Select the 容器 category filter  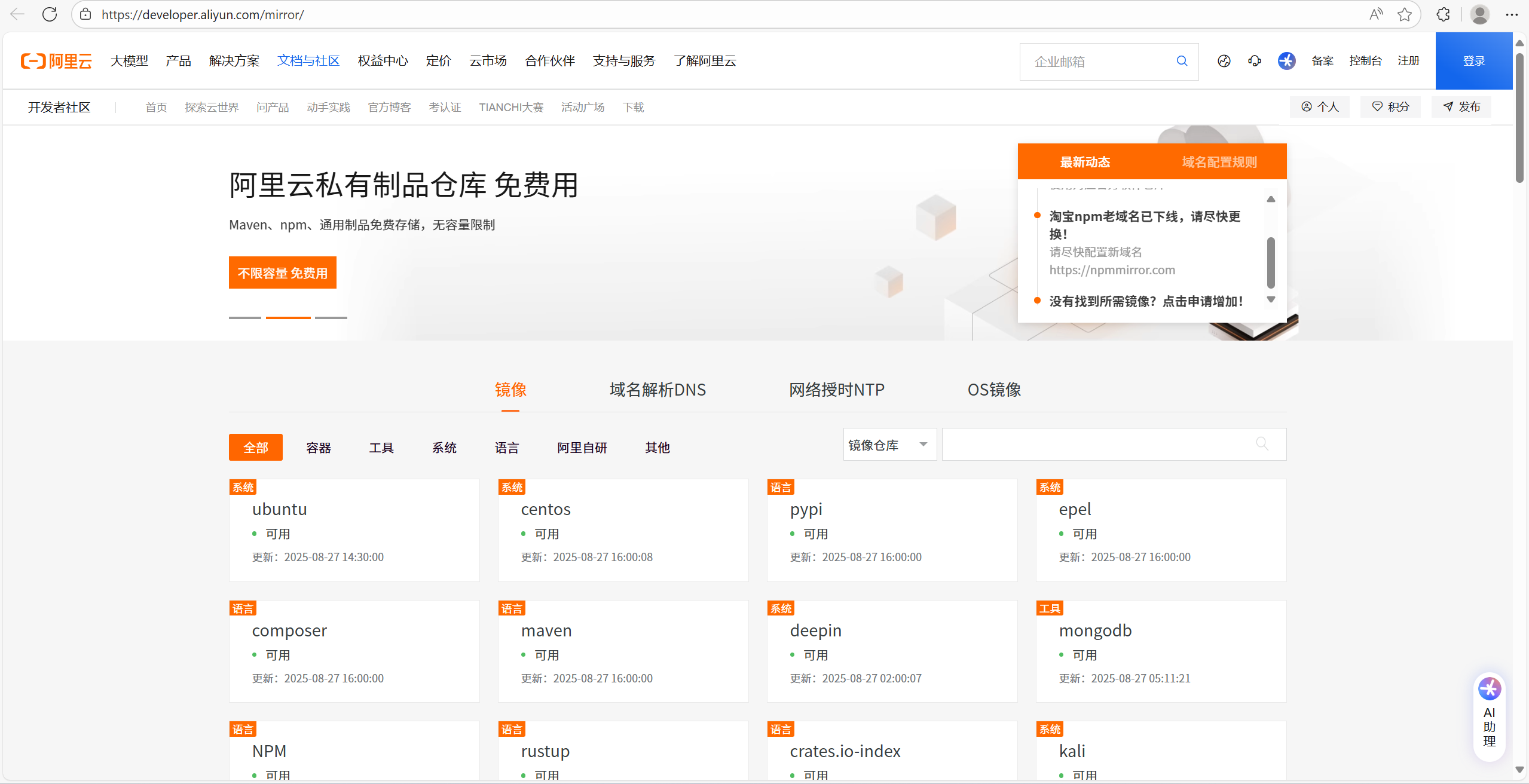[318, 448]
